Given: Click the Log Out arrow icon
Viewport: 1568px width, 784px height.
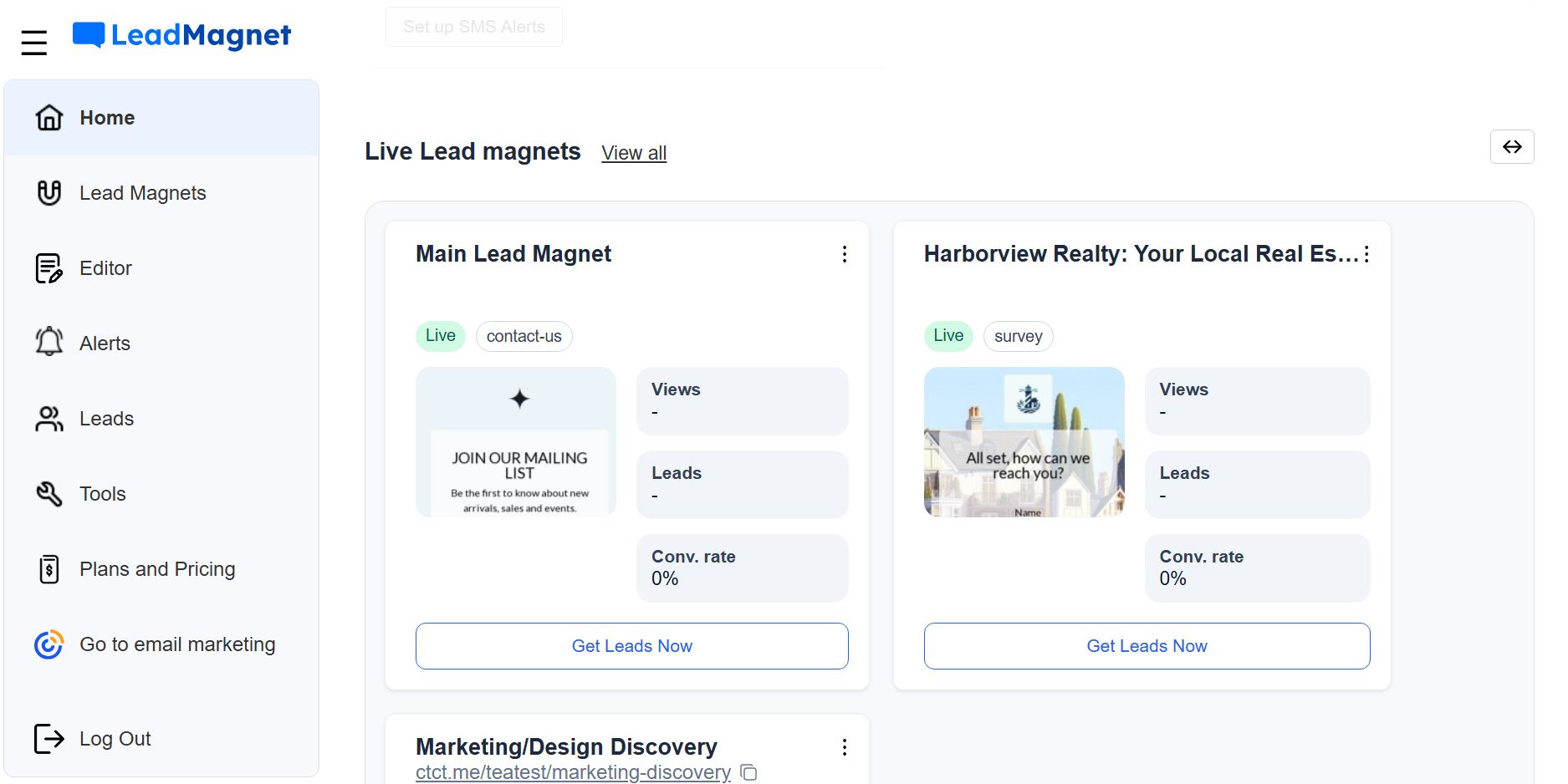Looking at the screenshot, I should [x=49, y=738].
